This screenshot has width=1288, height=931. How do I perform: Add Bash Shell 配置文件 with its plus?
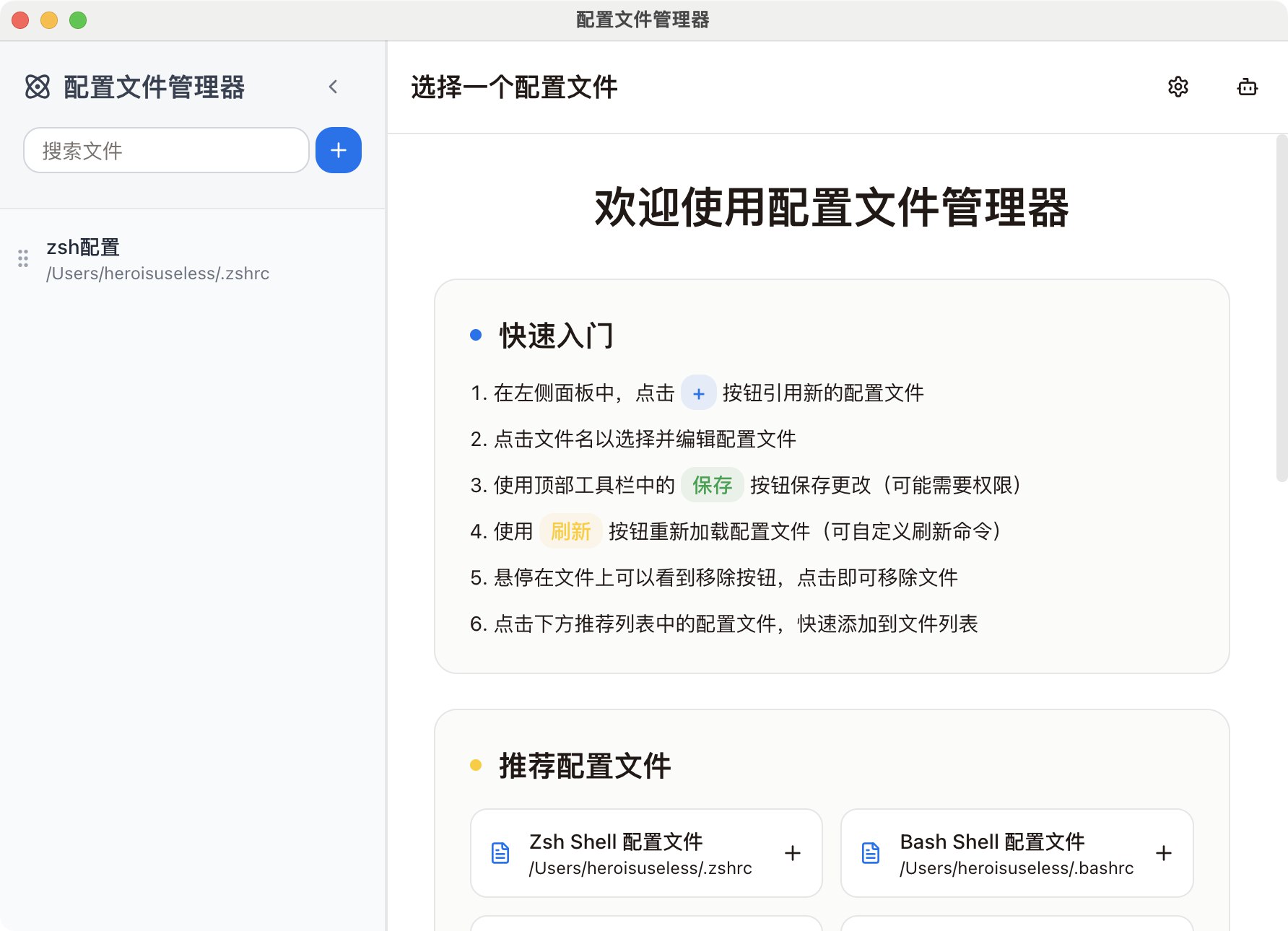click(1163, 853)
